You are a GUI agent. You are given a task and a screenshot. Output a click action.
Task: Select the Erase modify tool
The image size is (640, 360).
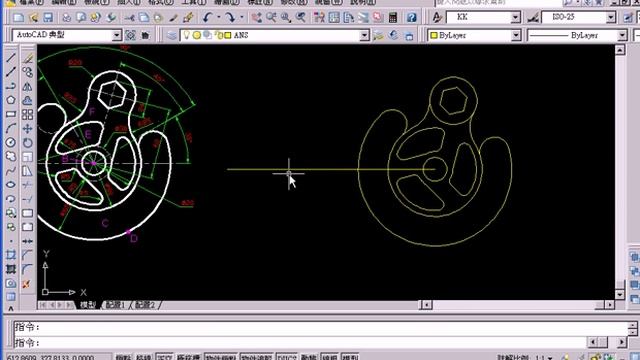(27, 58)
